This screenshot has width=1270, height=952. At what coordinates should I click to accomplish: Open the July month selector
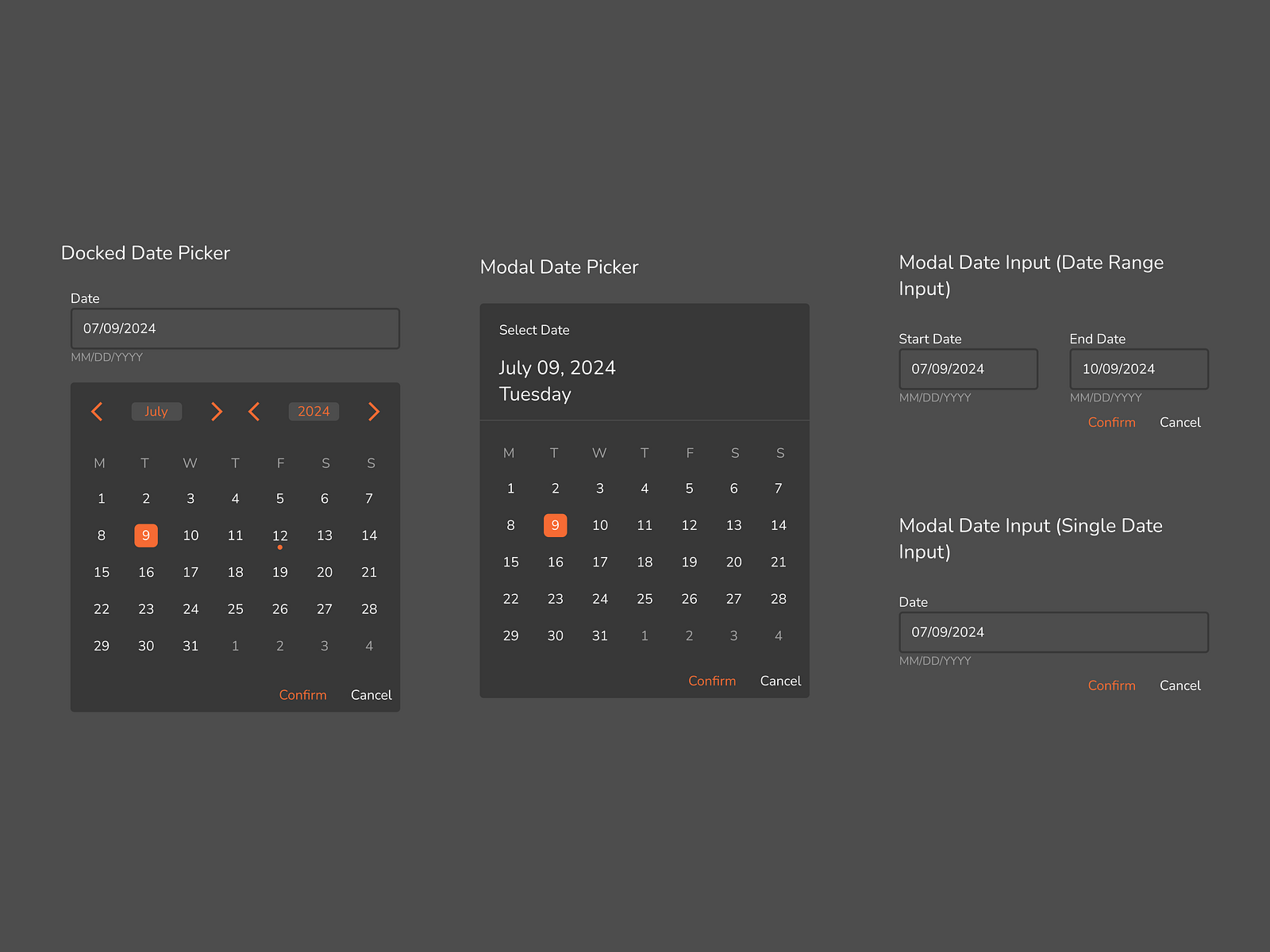[x=156, y=411]
